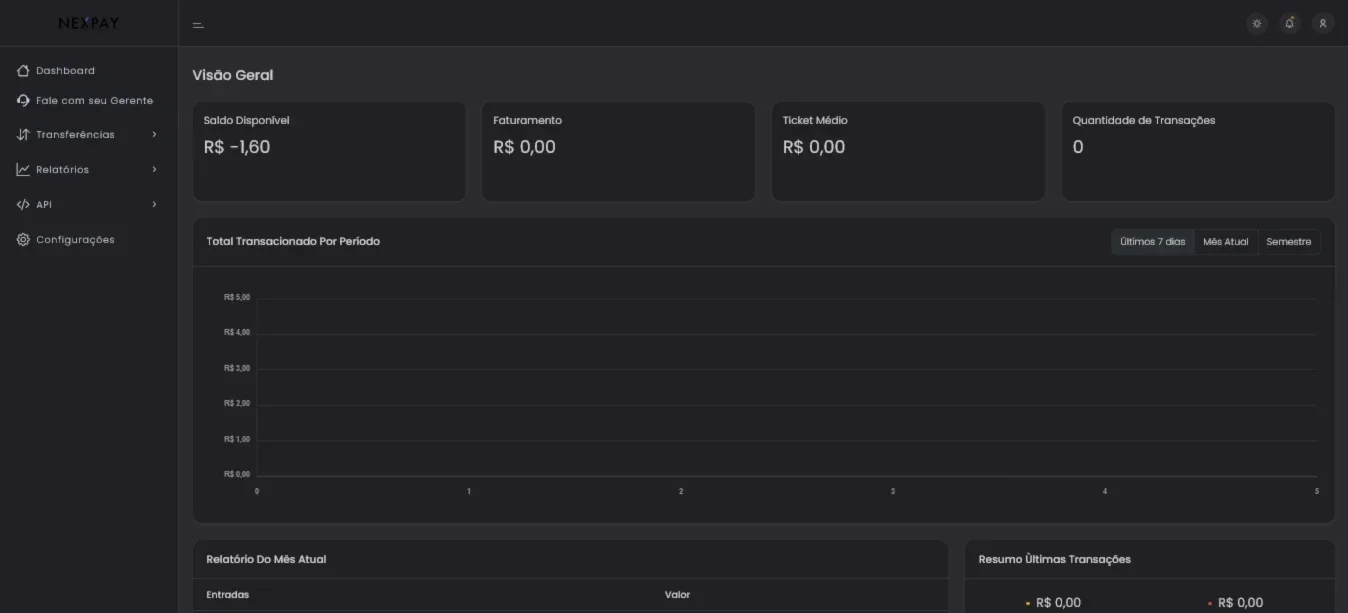This screenshot has width=1348, height=613.
Task: Click Relatório Do Mês Atual heading
Action: [266, 559]
